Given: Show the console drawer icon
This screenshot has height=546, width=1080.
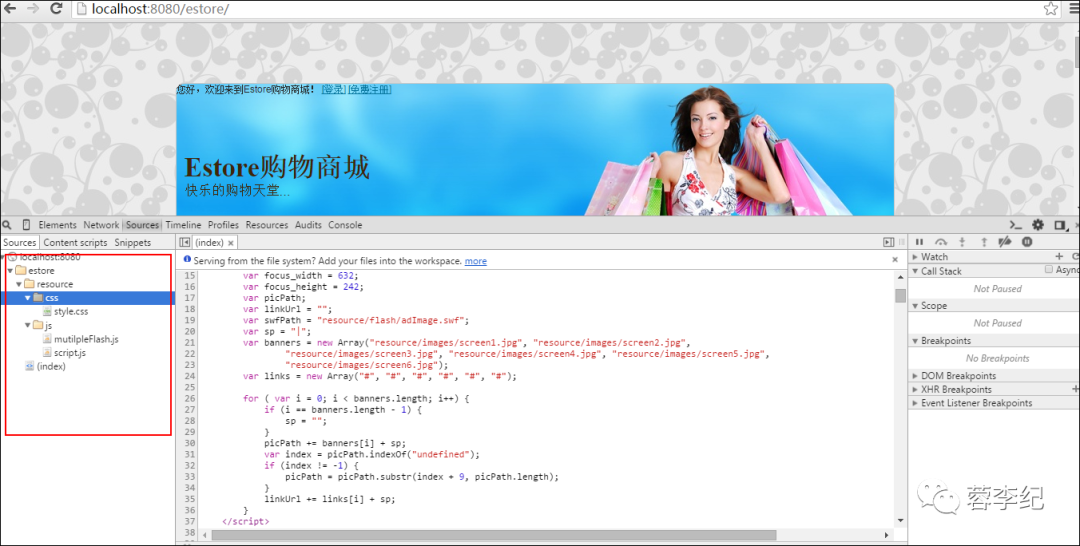Looking at the screenshot, I should tap(1015, 225).
